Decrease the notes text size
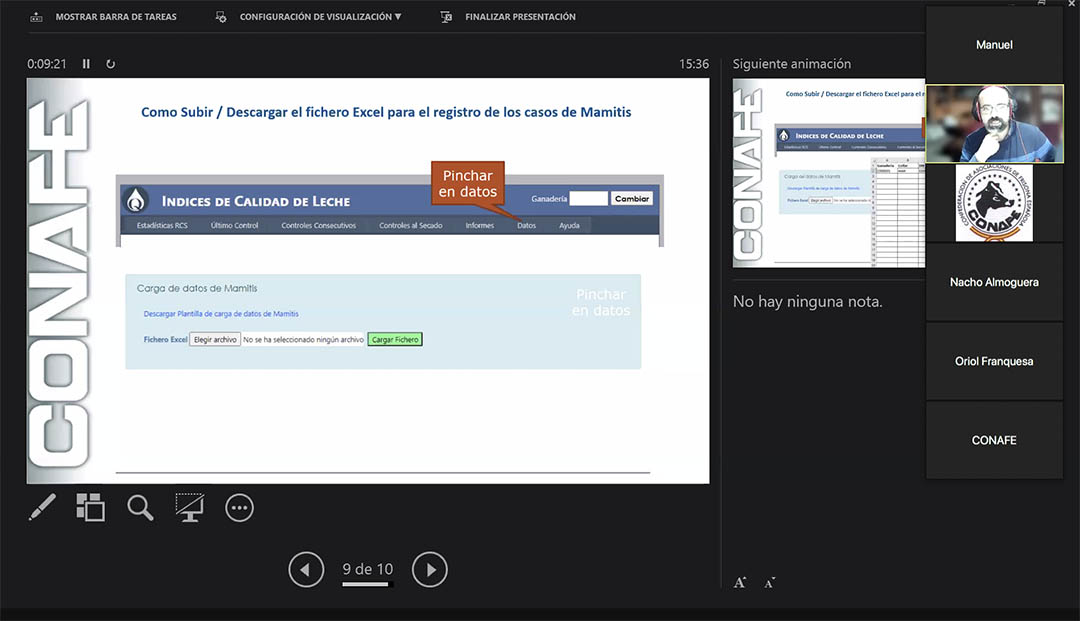Screen dimensions: 1080x621 pyautogui.click(x=769, y=582)
